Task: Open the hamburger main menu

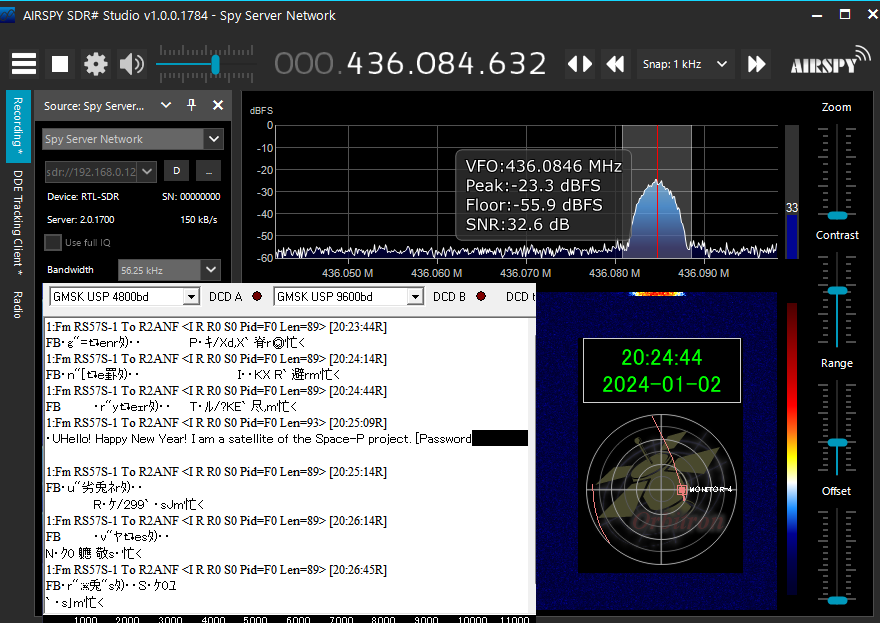Action: (24, 64)
